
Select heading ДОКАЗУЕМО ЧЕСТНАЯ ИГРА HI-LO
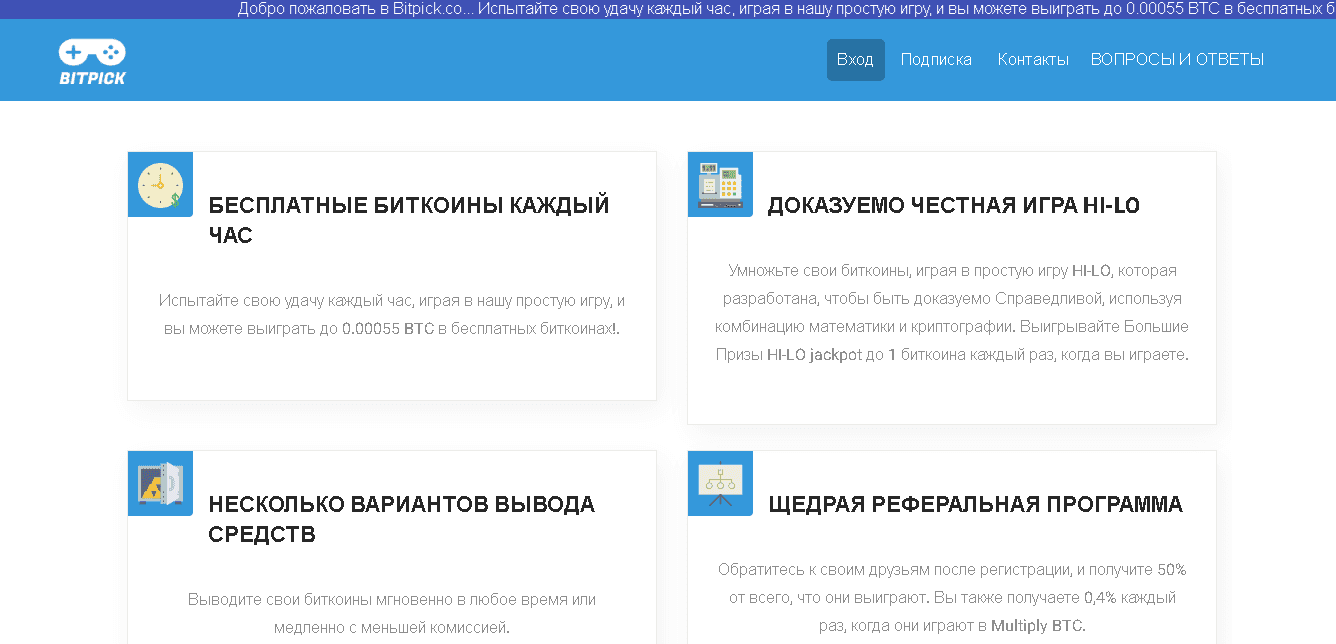(x=953, y=205)
